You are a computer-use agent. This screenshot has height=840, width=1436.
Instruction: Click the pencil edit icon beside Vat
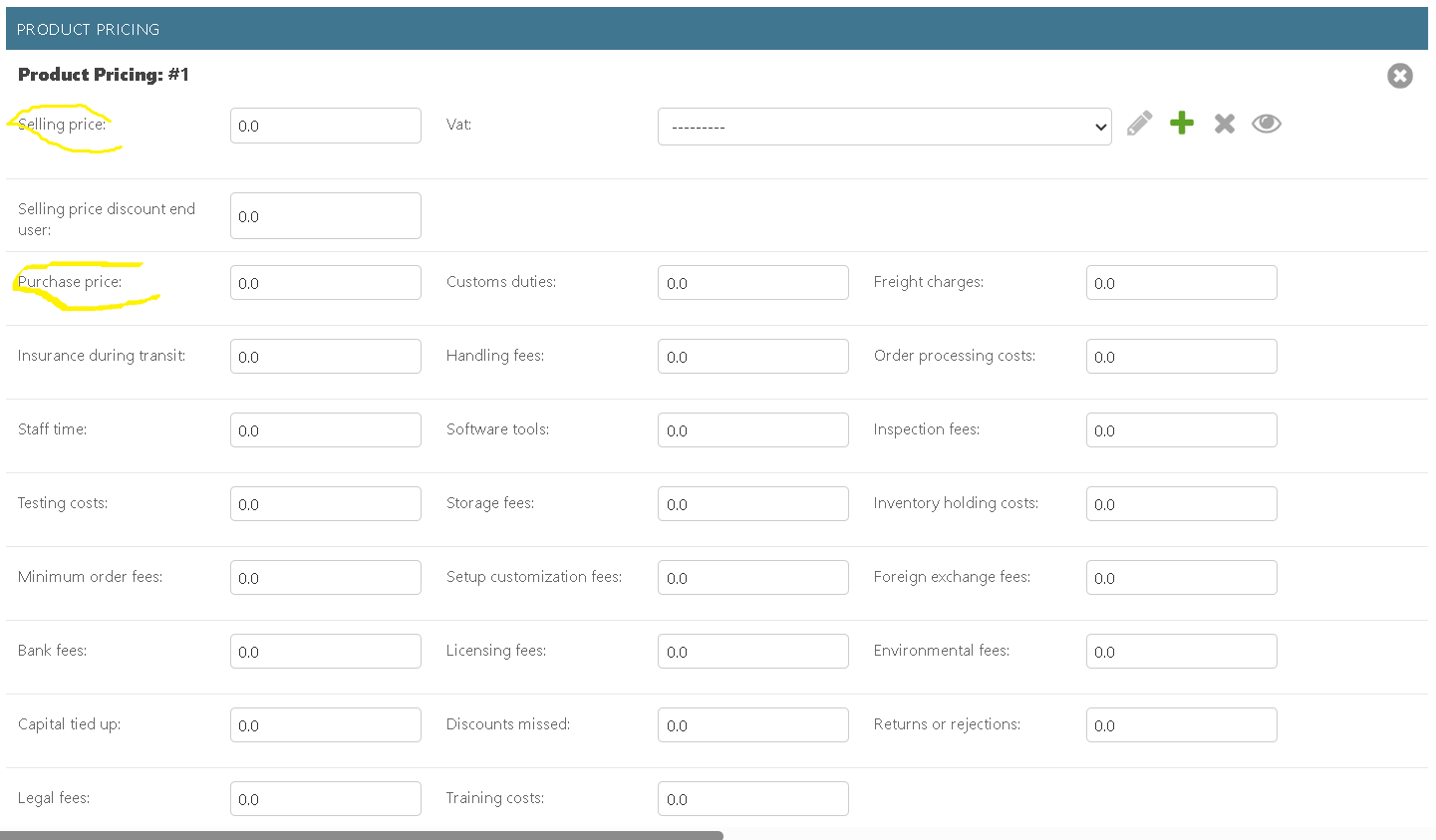[1139, 124]
